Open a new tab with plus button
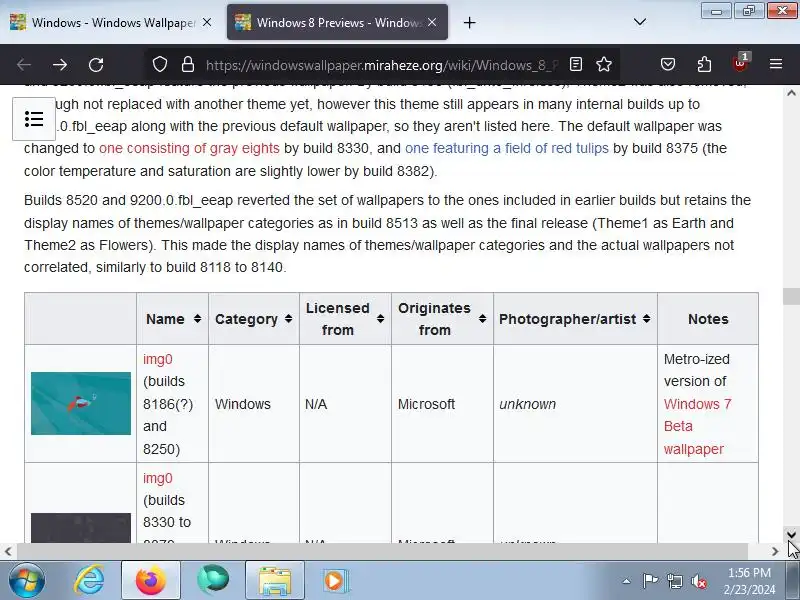This screenshot has width=800, height=600. pos(469,22)
